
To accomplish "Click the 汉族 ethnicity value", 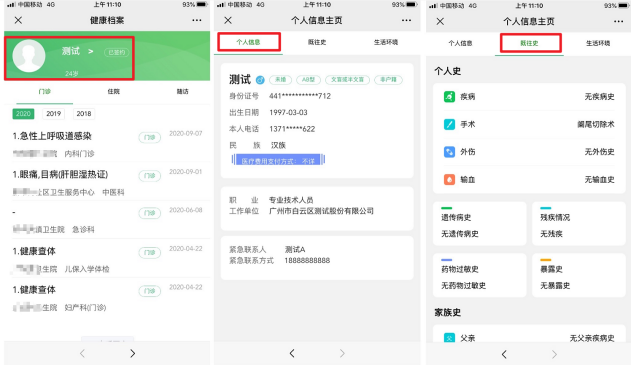I will (278, 145).
